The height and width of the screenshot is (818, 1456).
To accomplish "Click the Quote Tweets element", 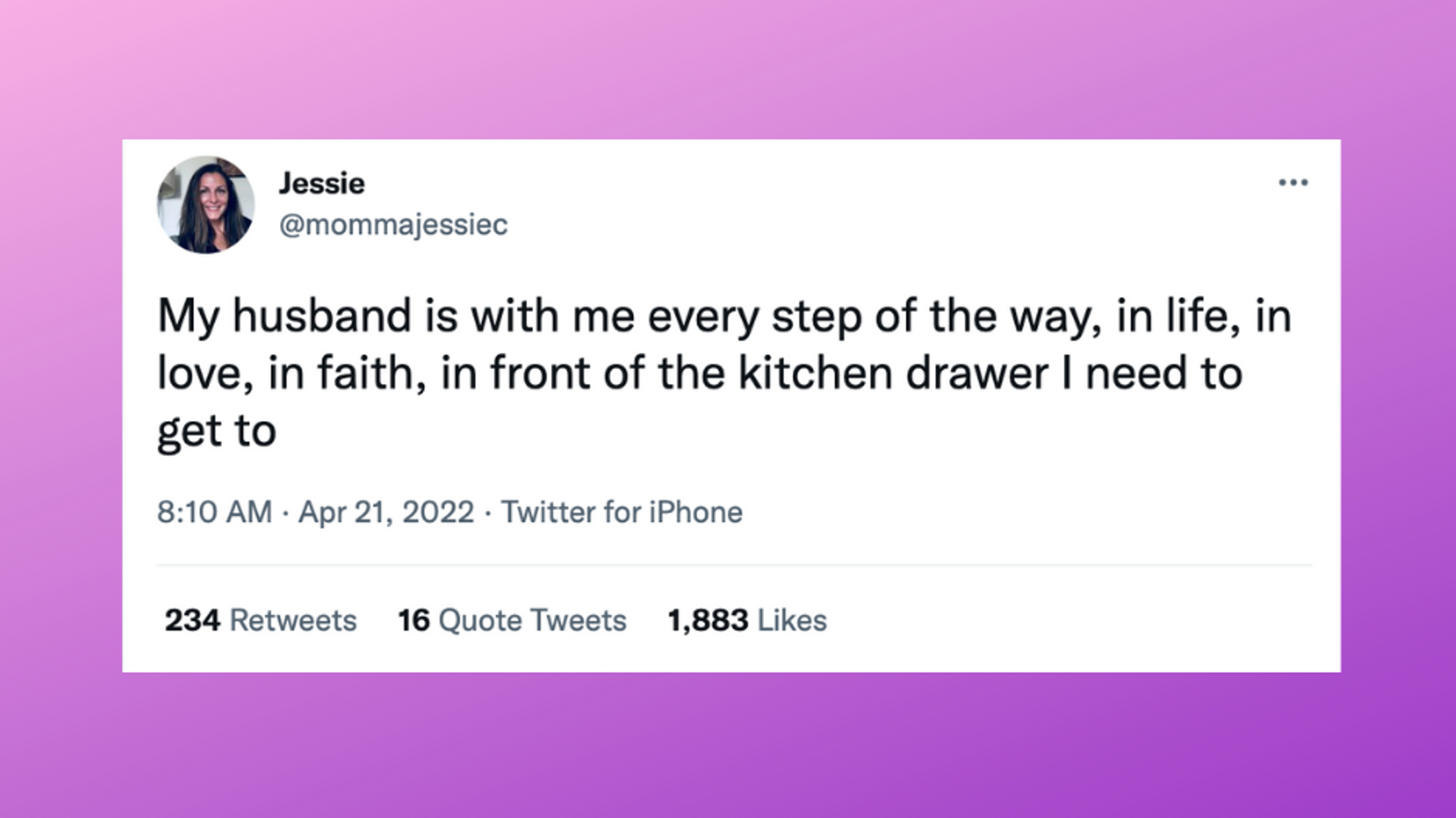I will coord(510,620).
